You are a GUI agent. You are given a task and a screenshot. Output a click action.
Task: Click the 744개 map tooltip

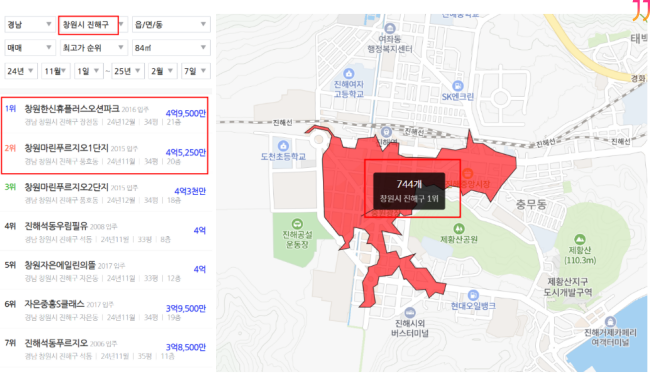pyautogui.click(x=409, y=191)
